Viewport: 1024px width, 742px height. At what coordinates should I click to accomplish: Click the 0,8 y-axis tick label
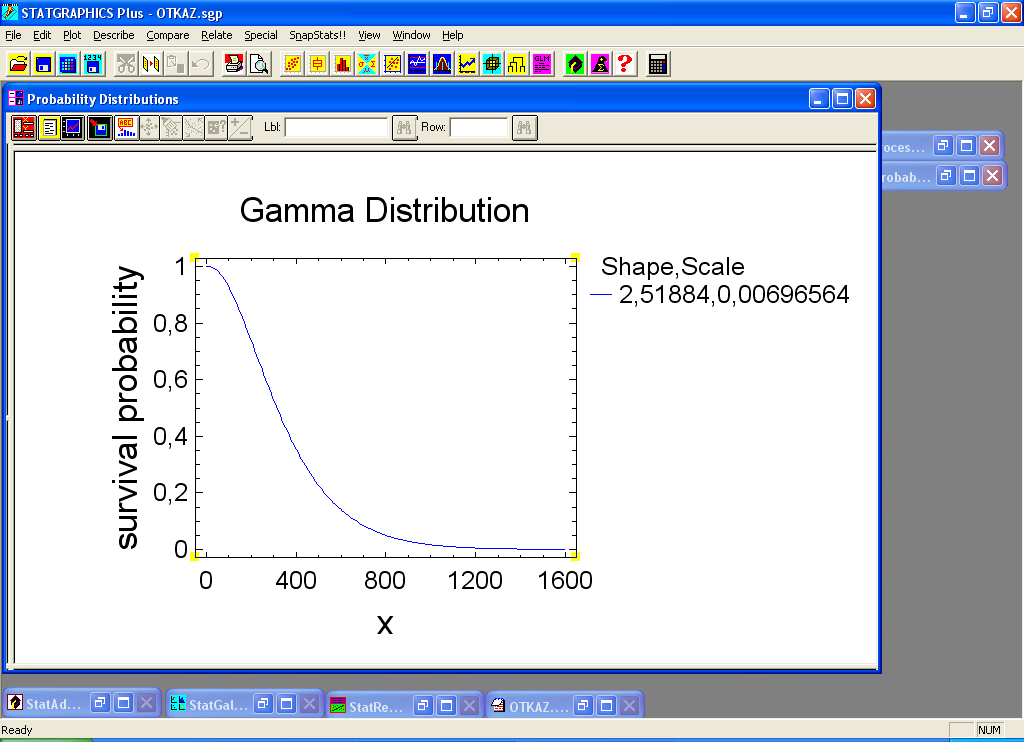click(x=170, y=323)
